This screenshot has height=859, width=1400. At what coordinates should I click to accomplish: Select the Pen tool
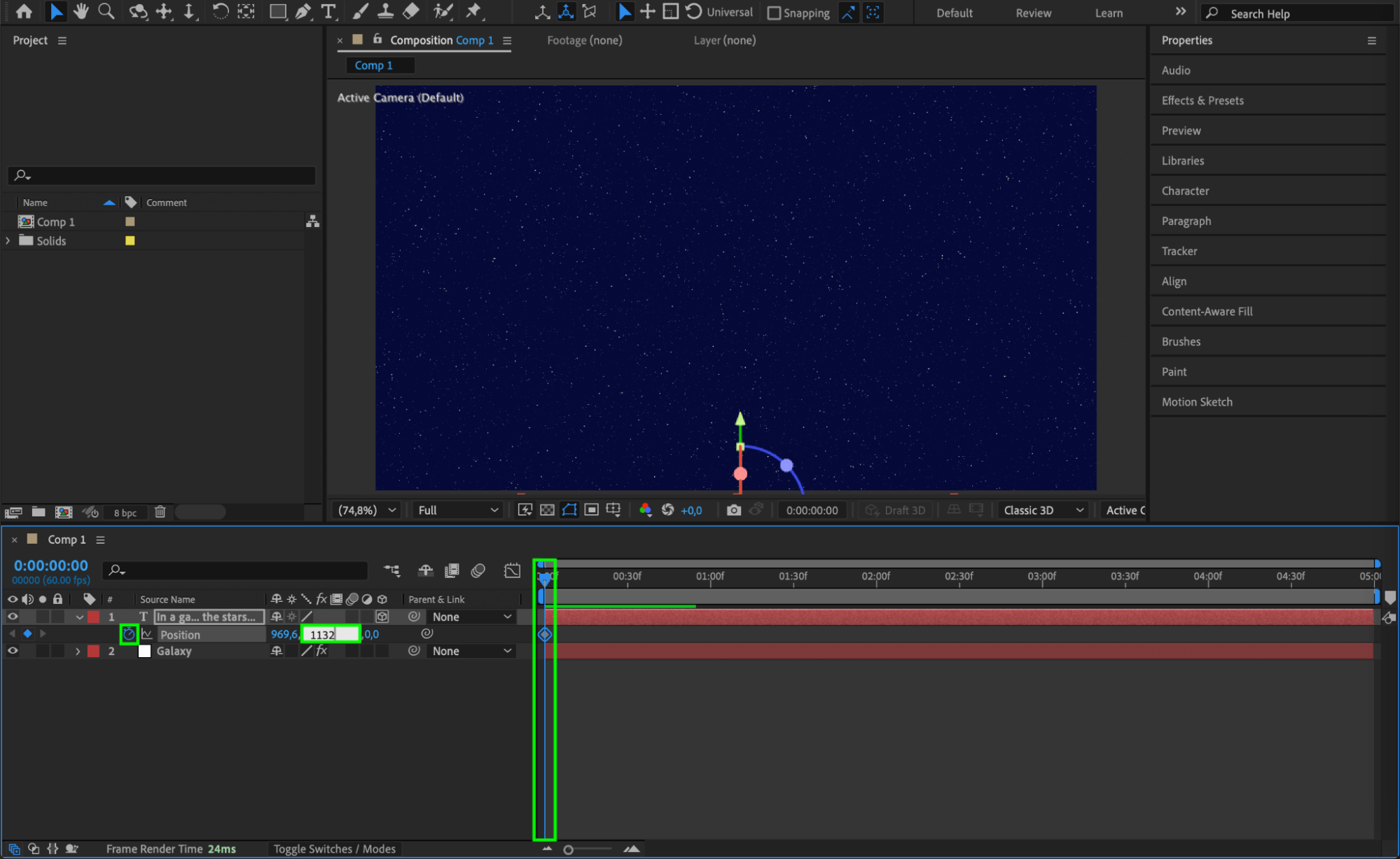pos(303,11)
